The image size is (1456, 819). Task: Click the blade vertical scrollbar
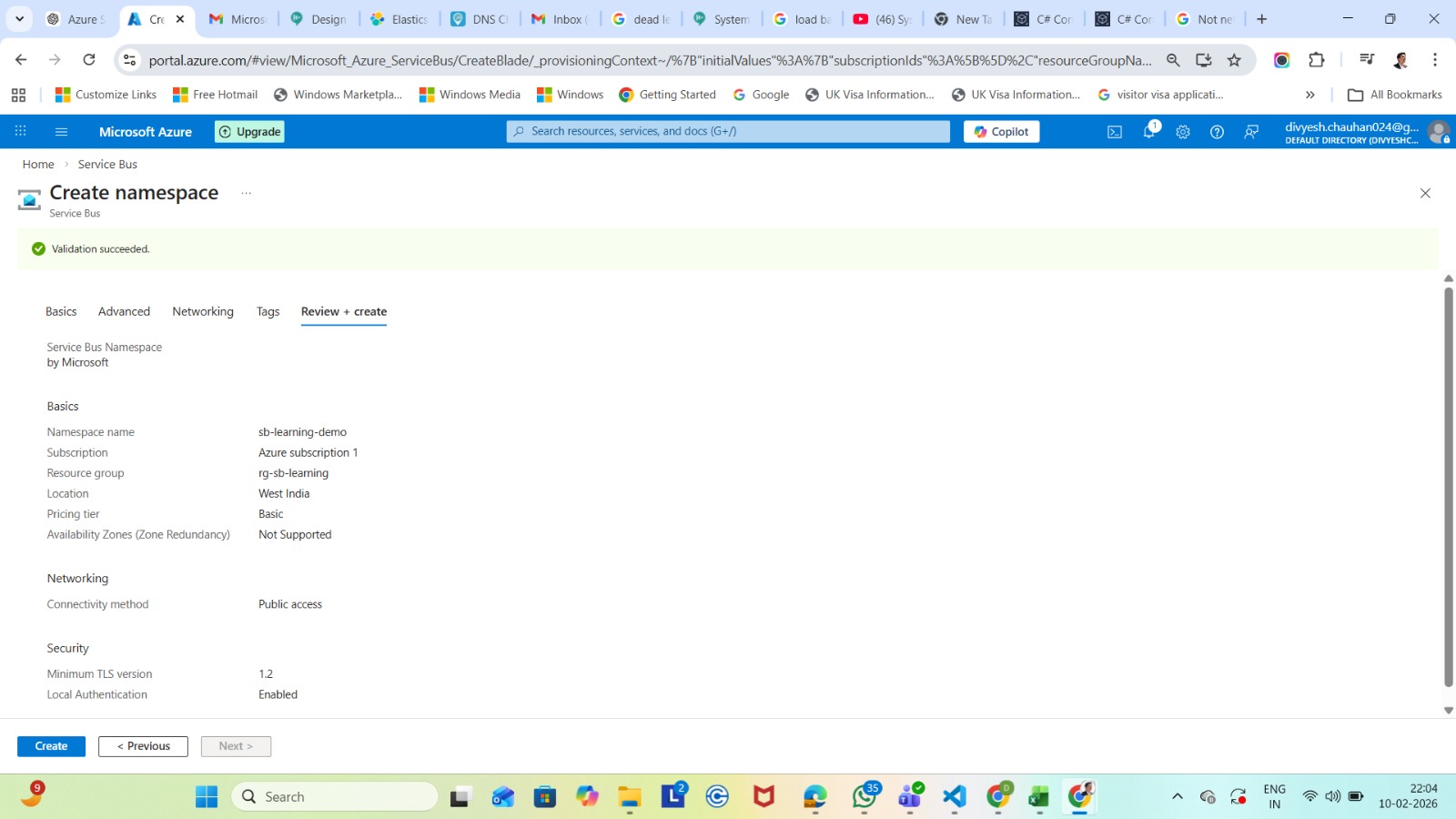[x=1448, y=487]
